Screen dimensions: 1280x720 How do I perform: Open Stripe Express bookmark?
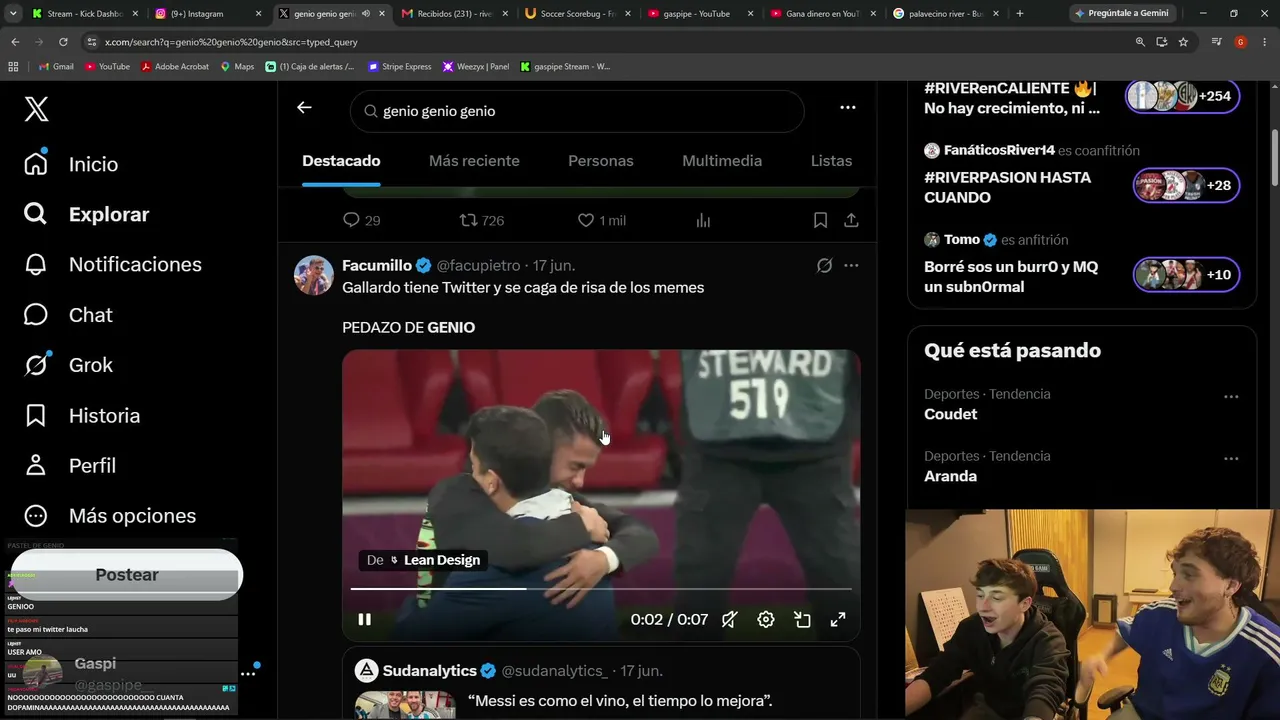click(399, 66)
